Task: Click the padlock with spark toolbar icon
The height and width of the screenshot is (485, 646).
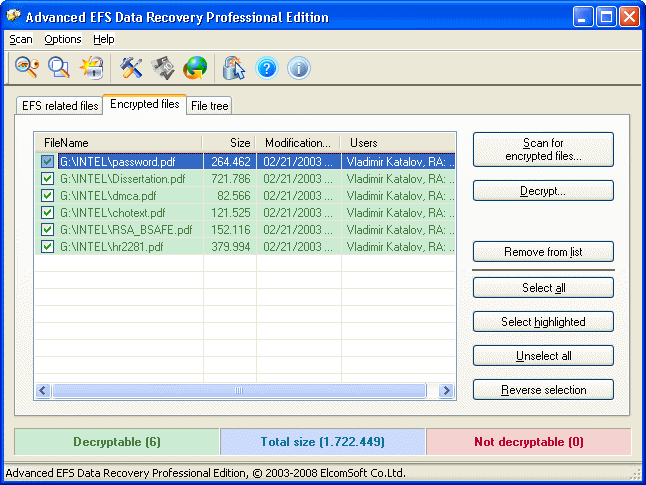Action: (92, 67)
